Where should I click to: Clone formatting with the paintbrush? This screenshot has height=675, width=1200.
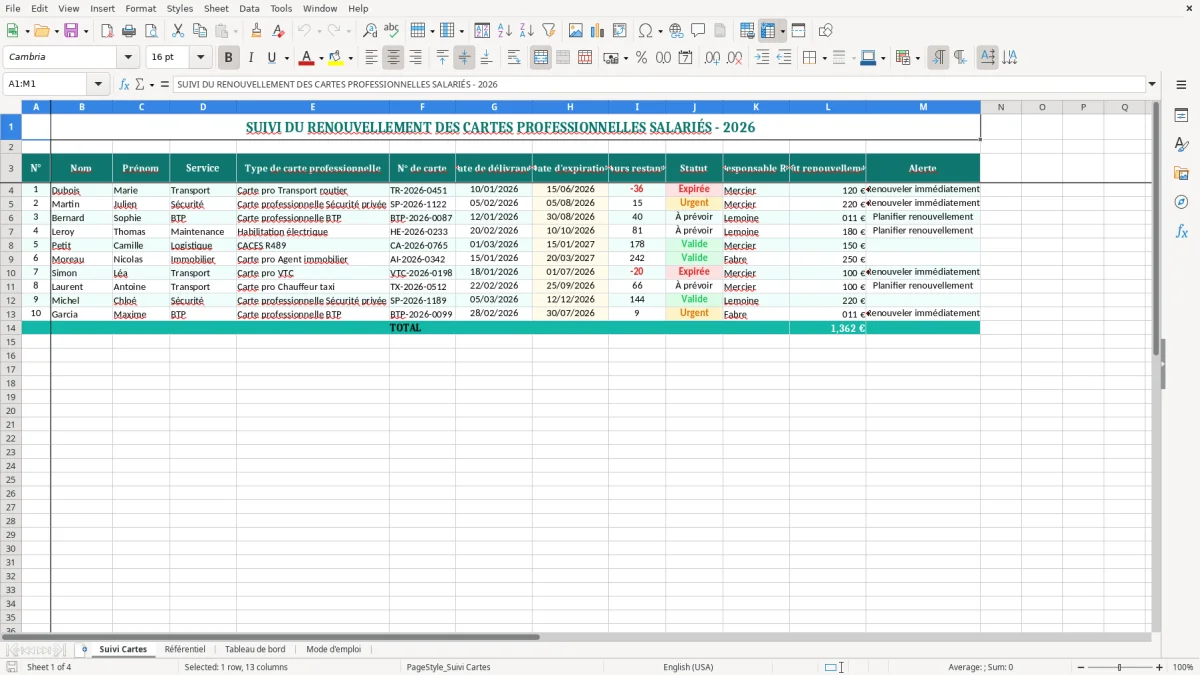tap(256, 31)
